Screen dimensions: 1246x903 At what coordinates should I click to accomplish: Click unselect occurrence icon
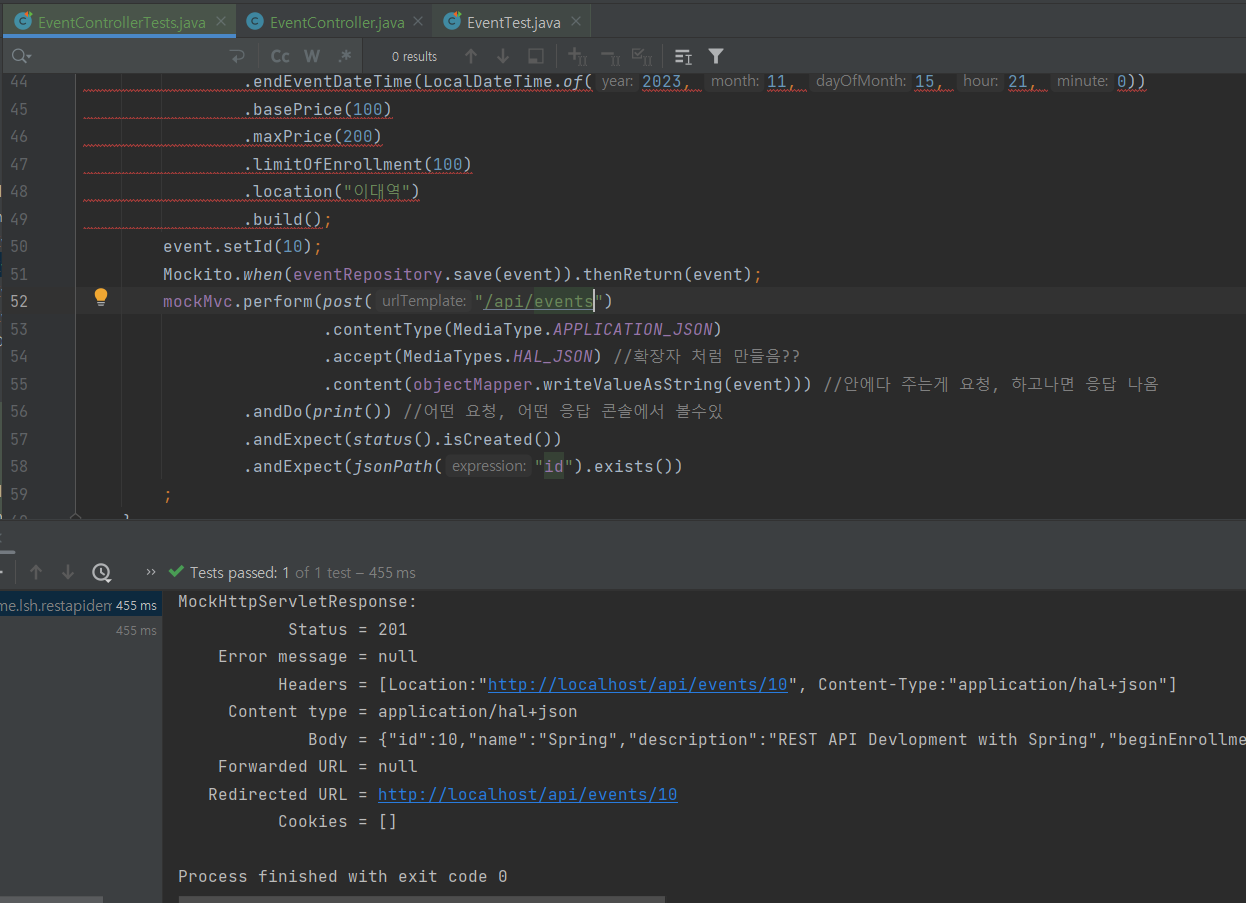[x=609, y=56]
